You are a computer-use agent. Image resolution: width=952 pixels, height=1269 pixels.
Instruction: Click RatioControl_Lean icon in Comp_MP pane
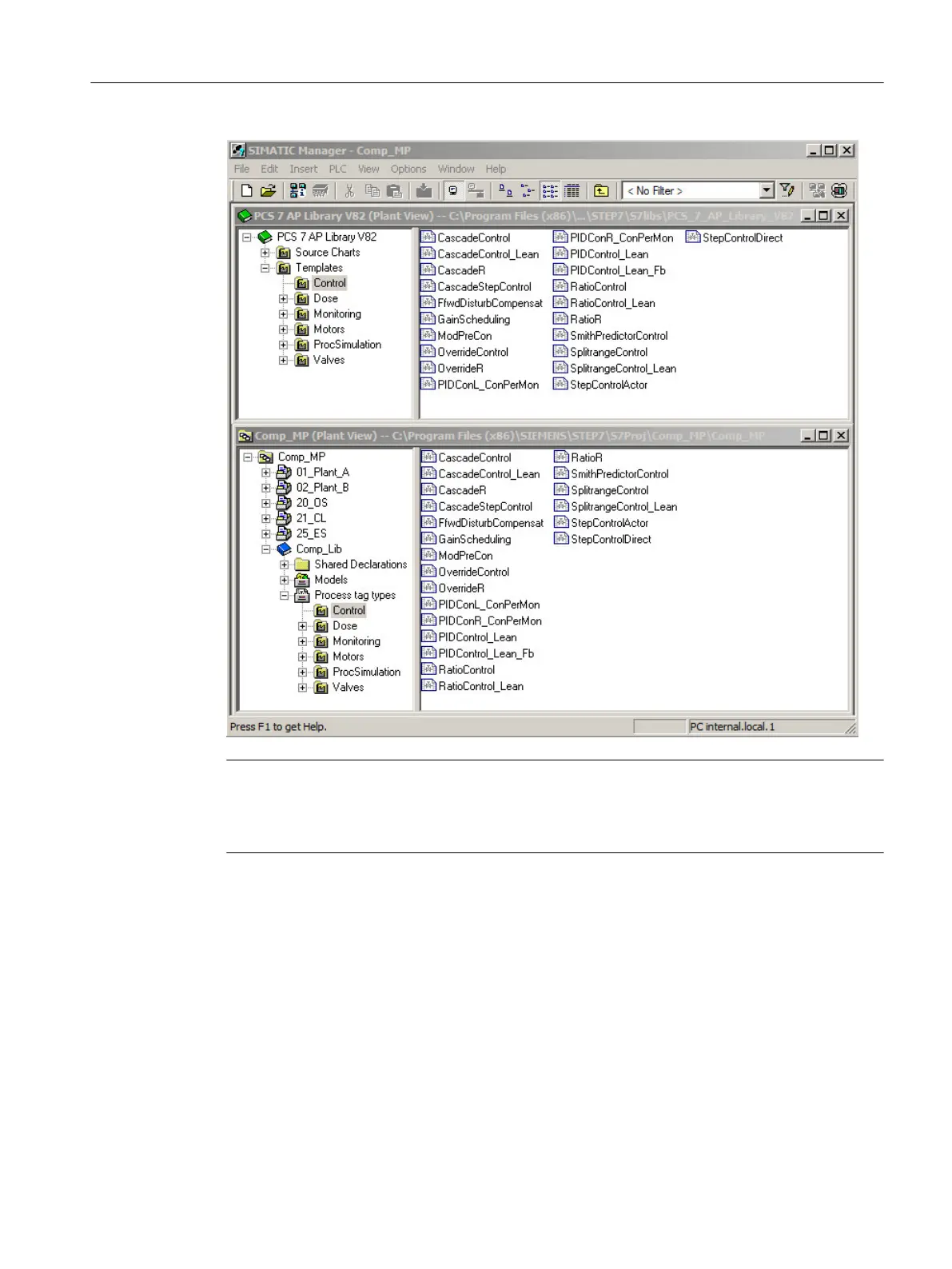429,686
